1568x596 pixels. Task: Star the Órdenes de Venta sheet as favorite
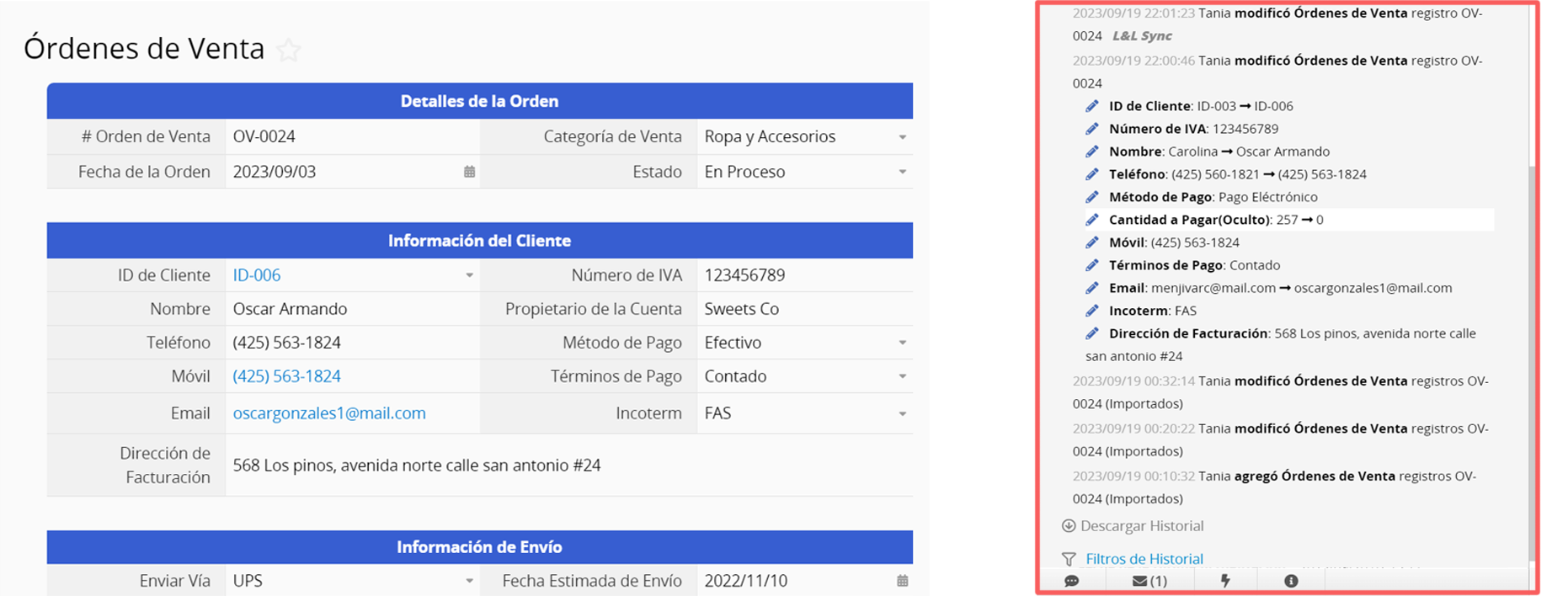[x=289, y=50]
